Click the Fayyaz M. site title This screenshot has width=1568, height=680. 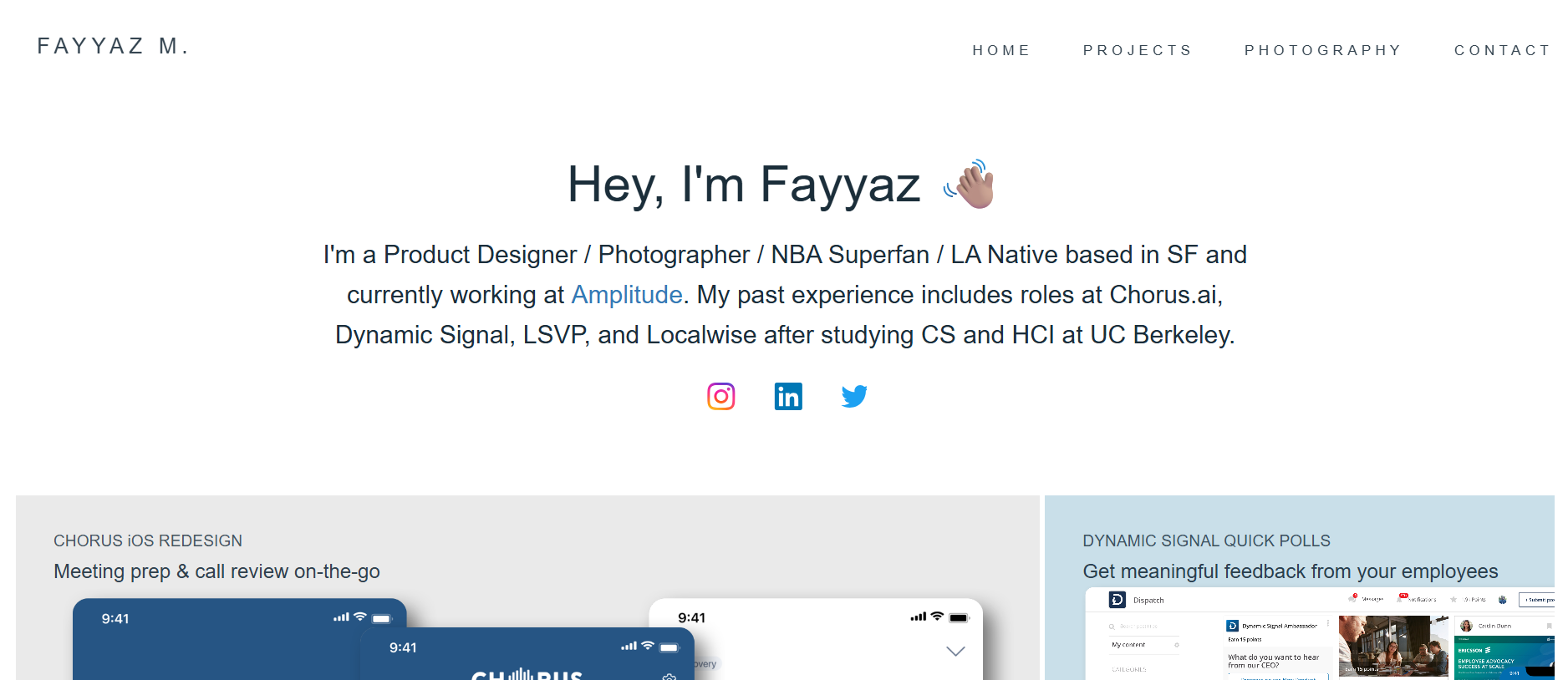pos(113,46)
